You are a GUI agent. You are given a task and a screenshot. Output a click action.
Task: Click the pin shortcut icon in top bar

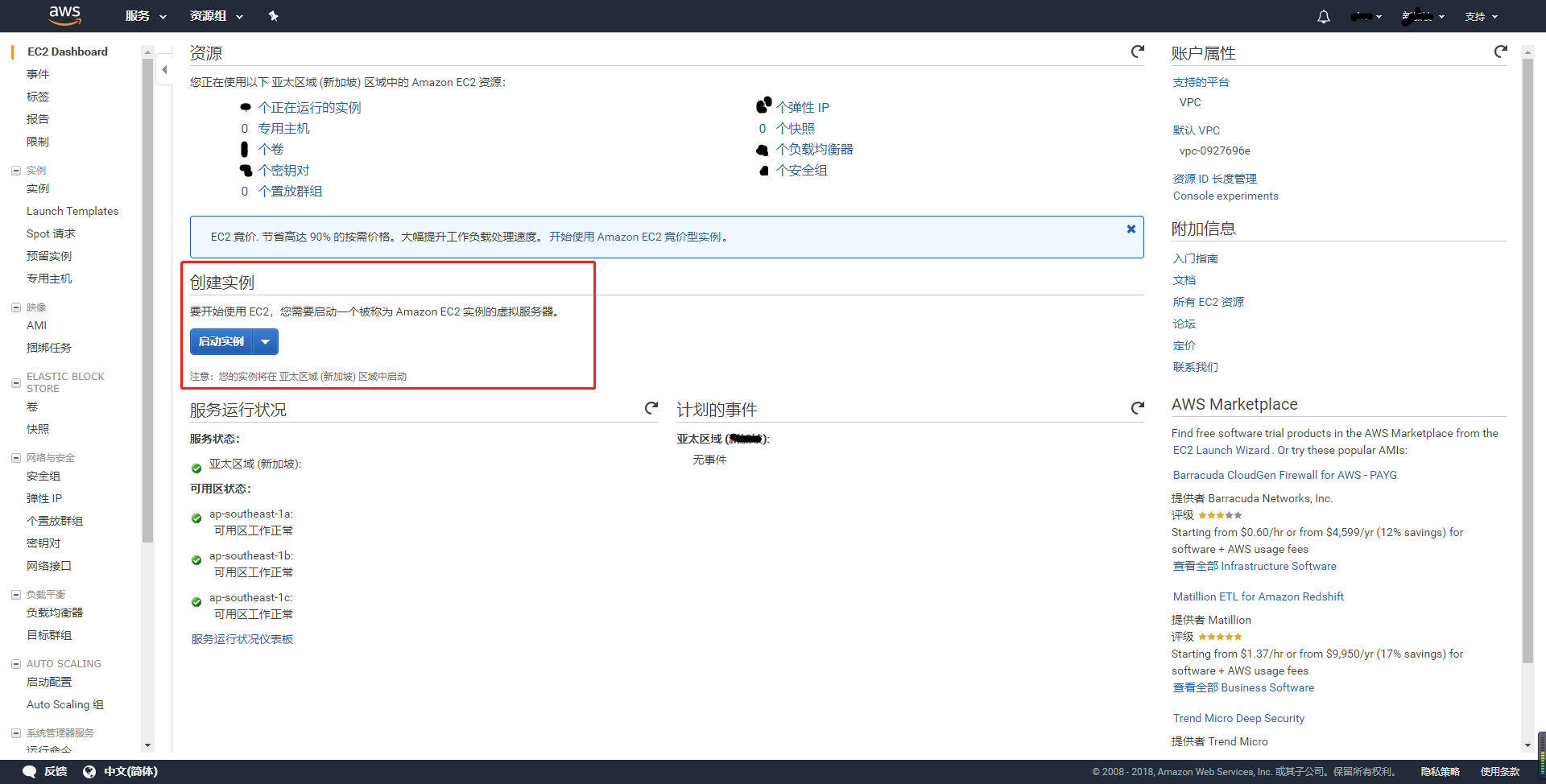[x=273, y=16]
